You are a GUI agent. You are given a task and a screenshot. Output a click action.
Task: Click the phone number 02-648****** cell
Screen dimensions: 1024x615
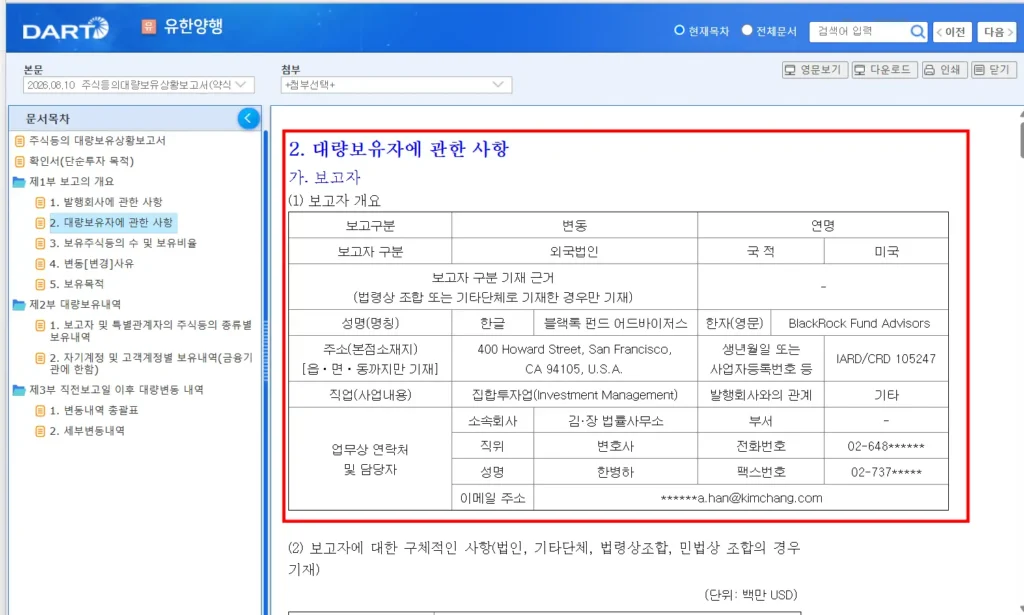pos(886,447)
